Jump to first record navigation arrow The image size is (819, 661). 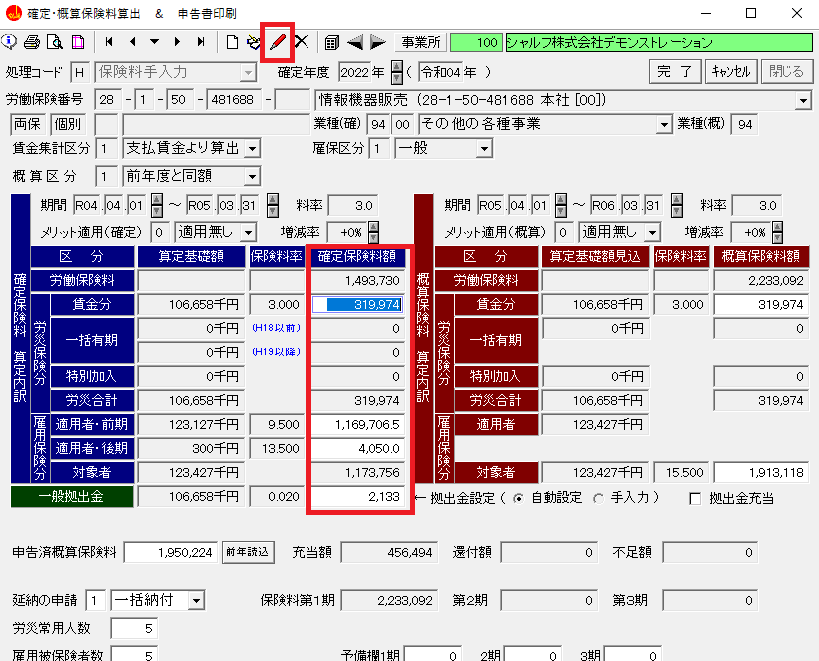108,42
